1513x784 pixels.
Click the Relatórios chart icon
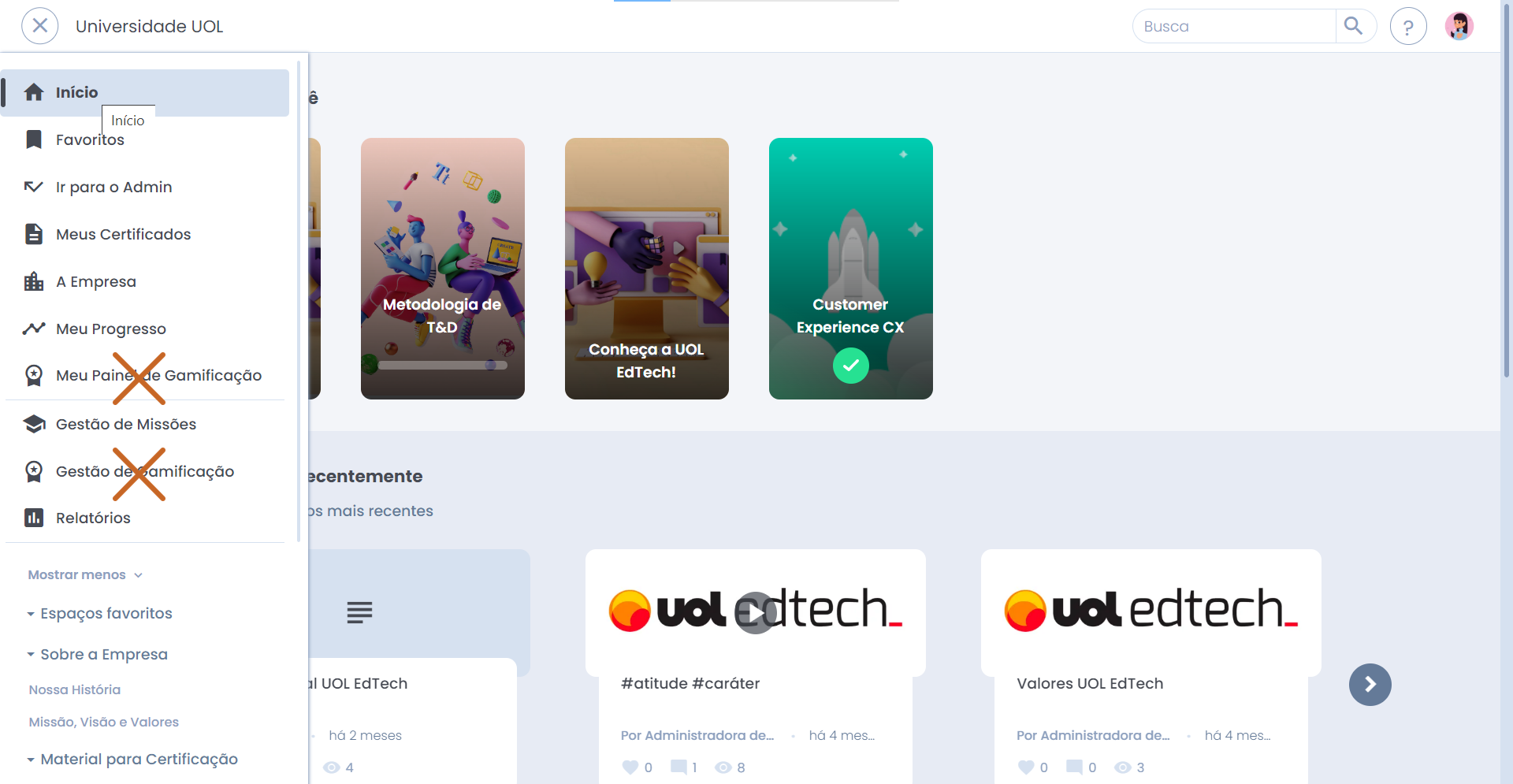[x=34, y=518]
